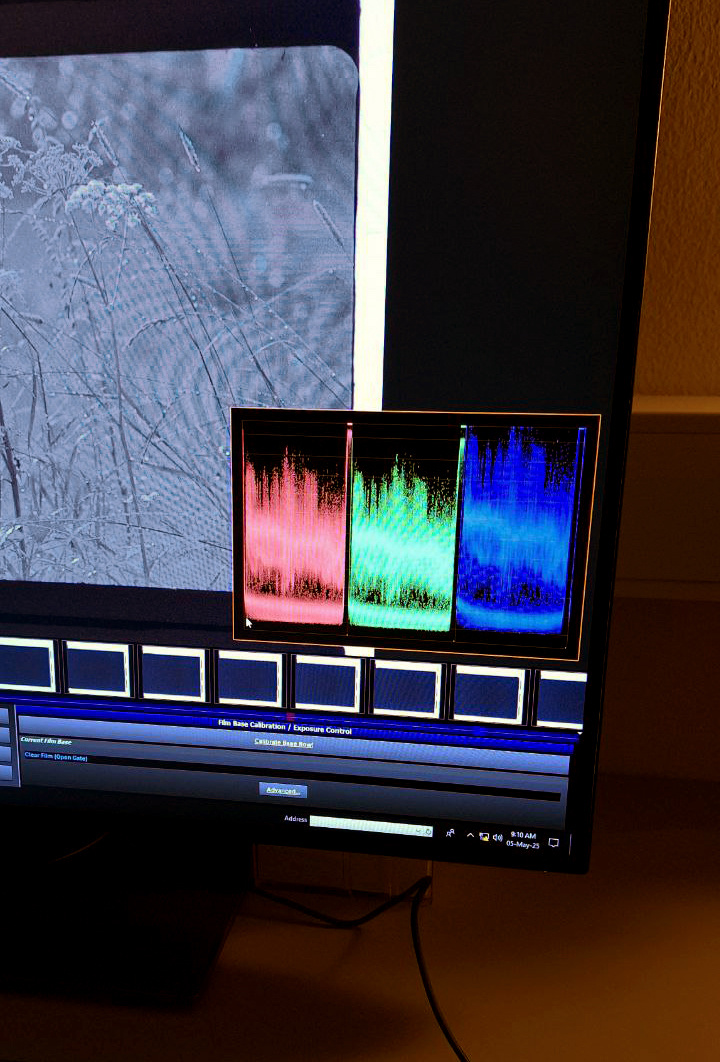
Task: Click the 9:10 AM clock in taskbar
Action: pos(523,840)
